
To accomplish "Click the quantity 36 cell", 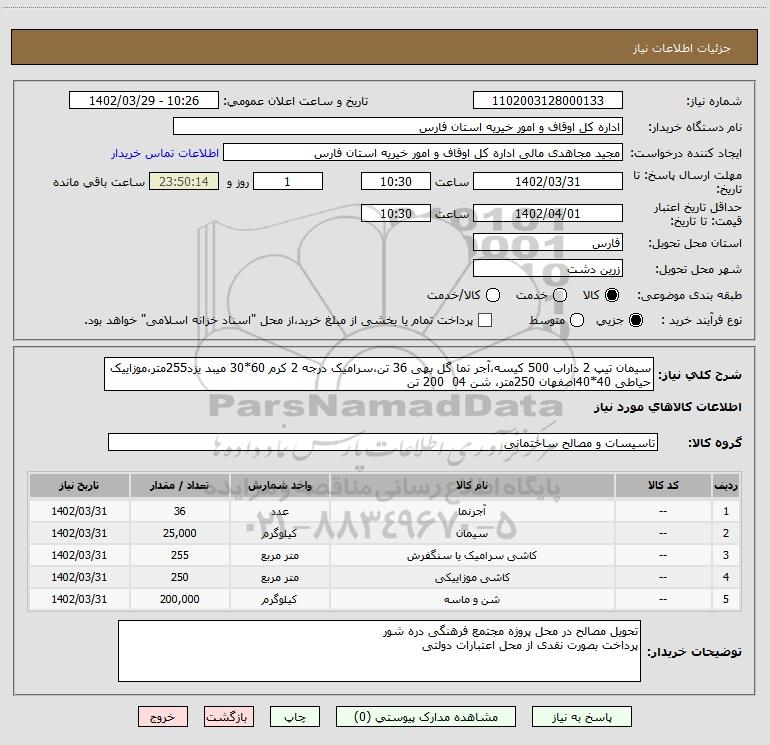I will (180, 511).
